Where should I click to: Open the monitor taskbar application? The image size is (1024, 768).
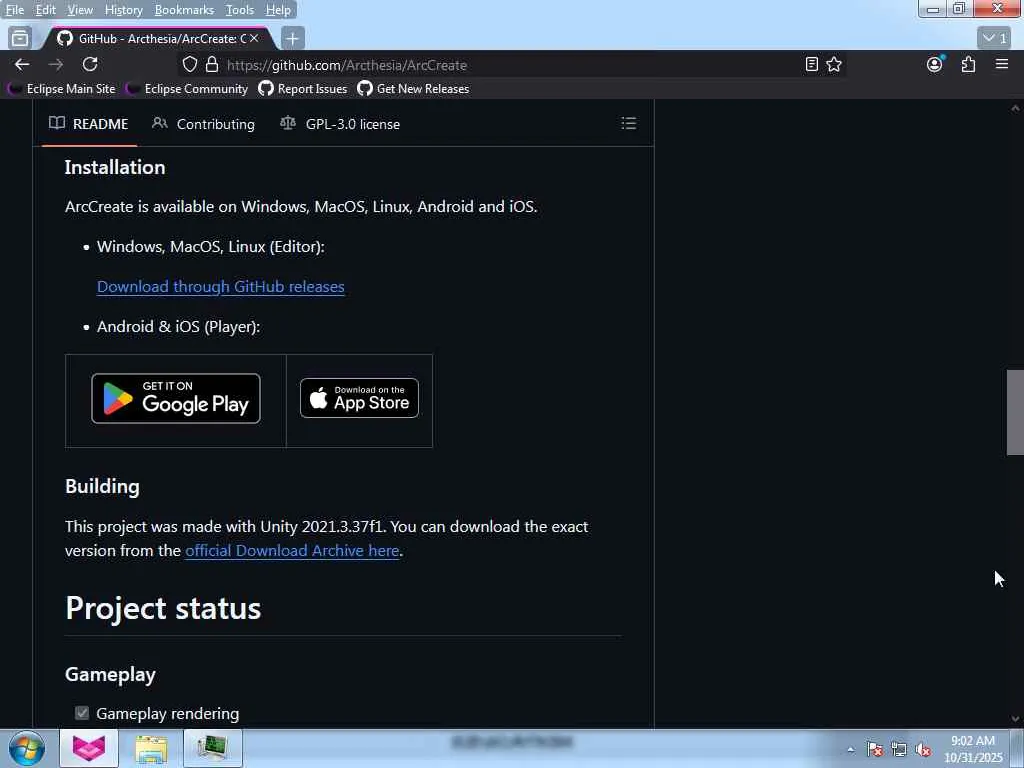tap(213, 748)
